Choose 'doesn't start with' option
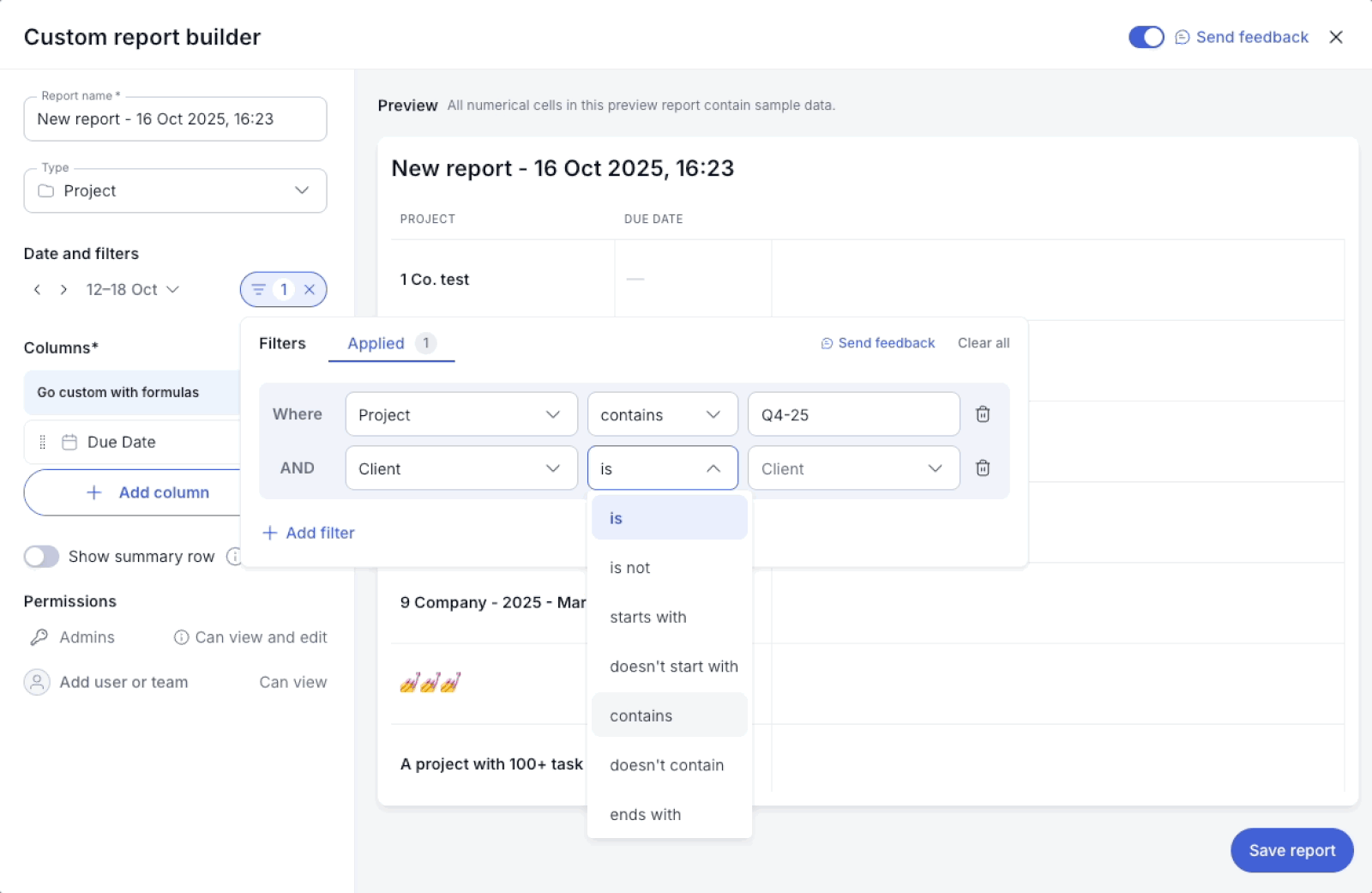Image resolution: width=1372 pixels, height=893 pixels. [673, 667]
